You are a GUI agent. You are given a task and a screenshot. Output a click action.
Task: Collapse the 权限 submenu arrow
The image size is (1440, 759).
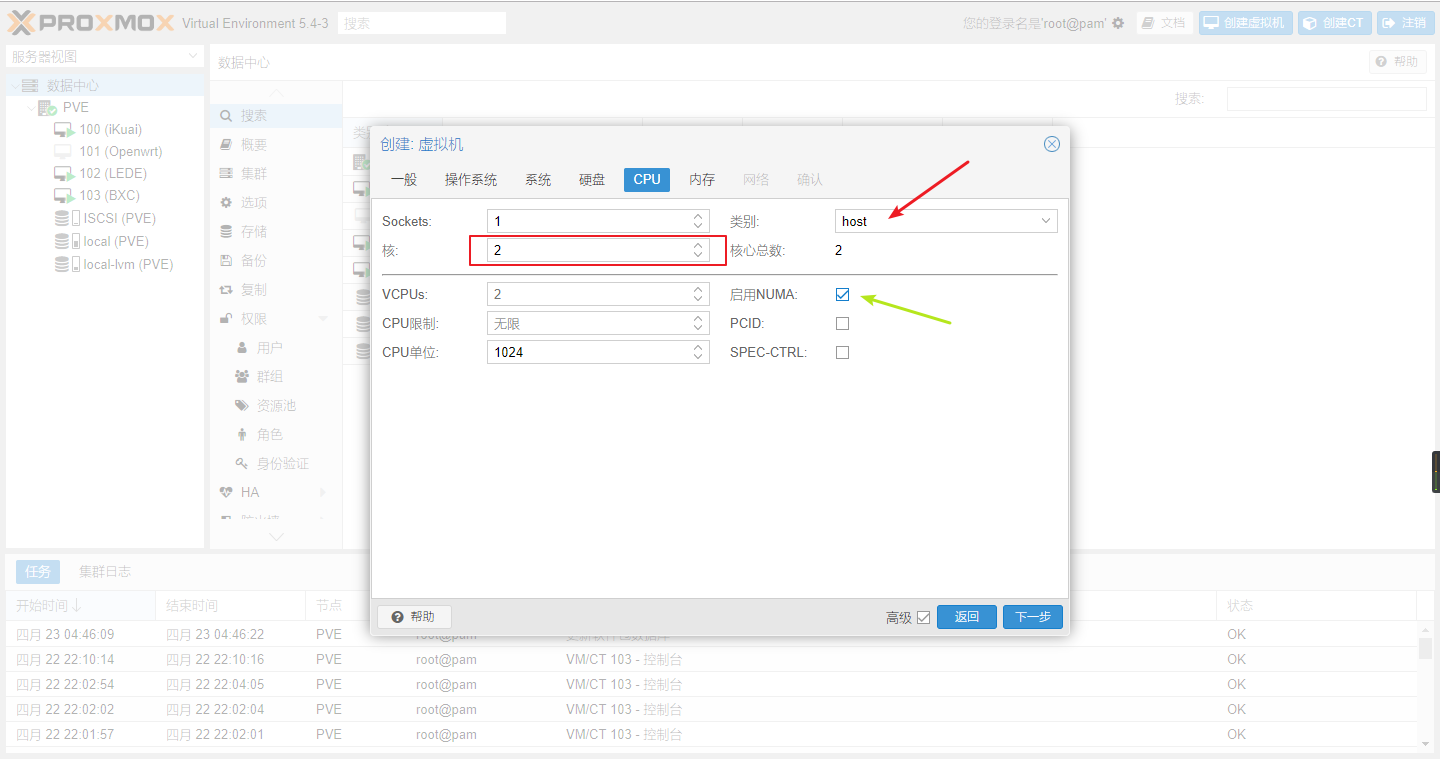[323, 319]
